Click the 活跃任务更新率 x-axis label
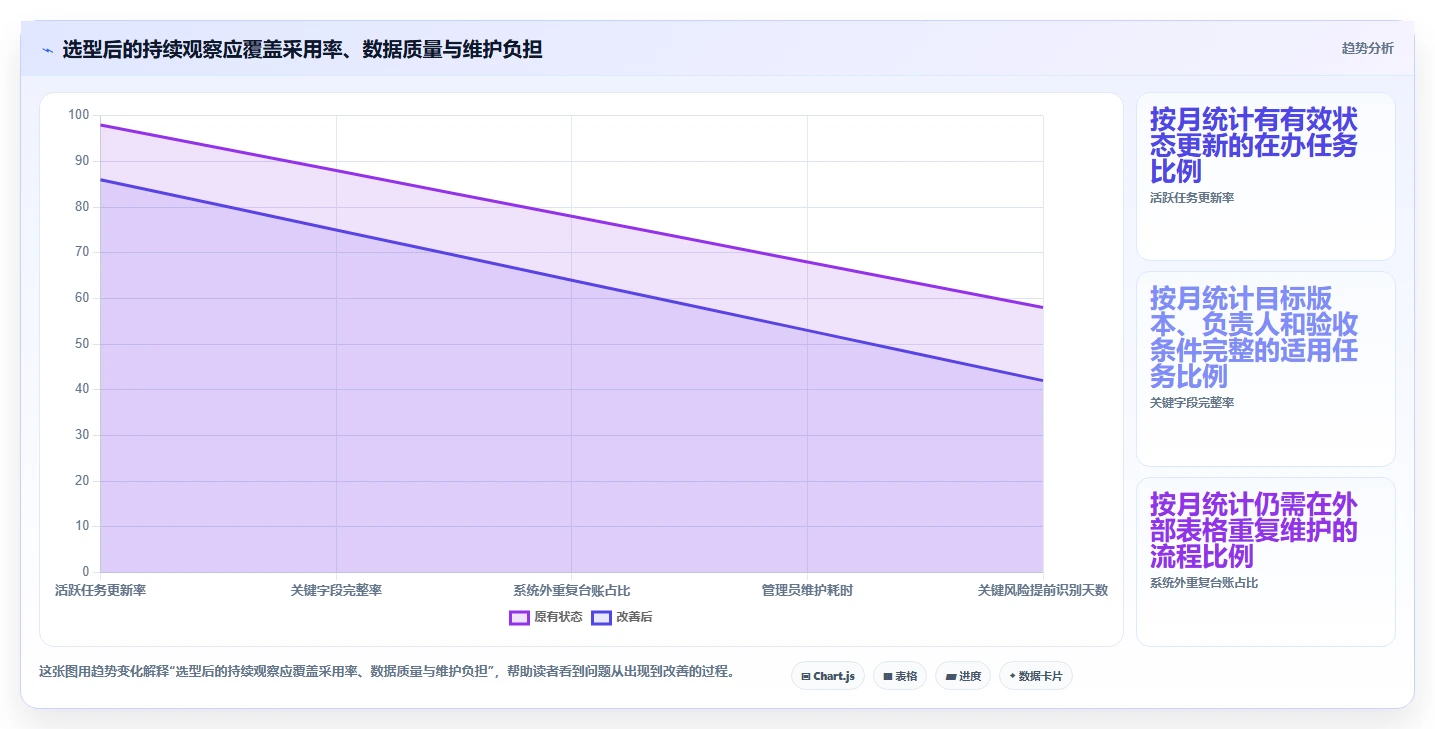Screen dimensions: 1435x729 [x=101, y=590]
